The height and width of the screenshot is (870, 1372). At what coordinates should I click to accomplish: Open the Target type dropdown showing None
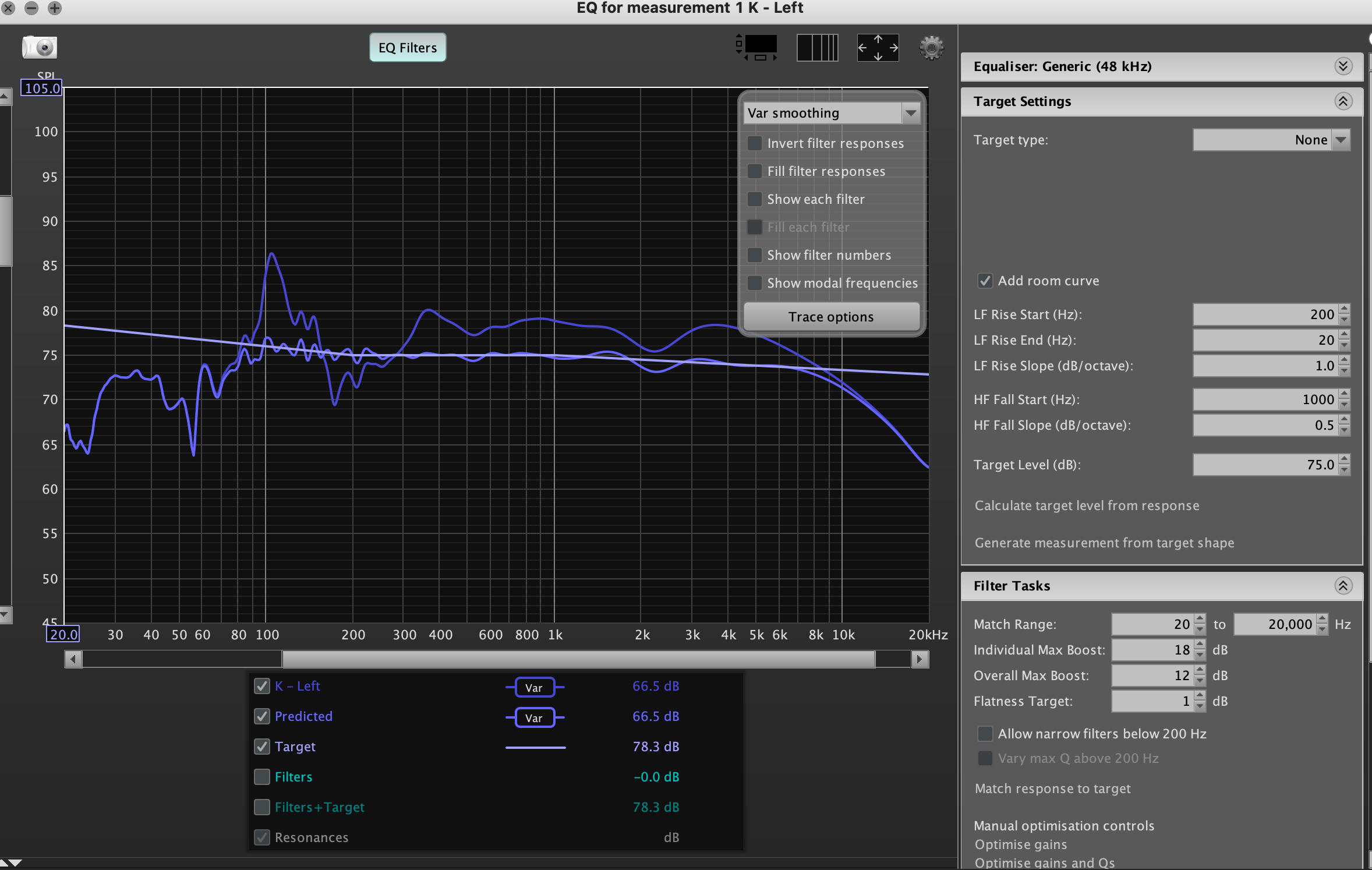[x=1342, y=140]
